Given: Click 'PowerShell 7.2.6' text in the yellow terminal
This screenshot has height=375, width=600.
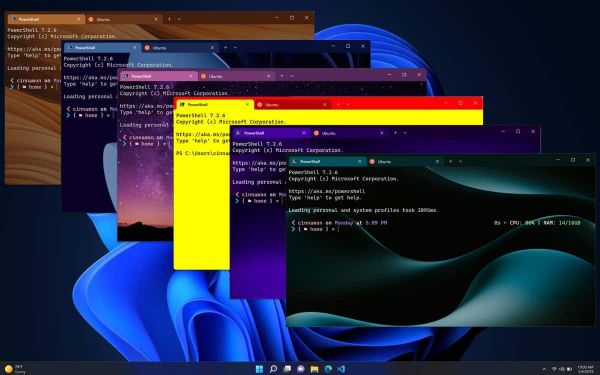Looking at the screenshot, I should tap(201, 115).
